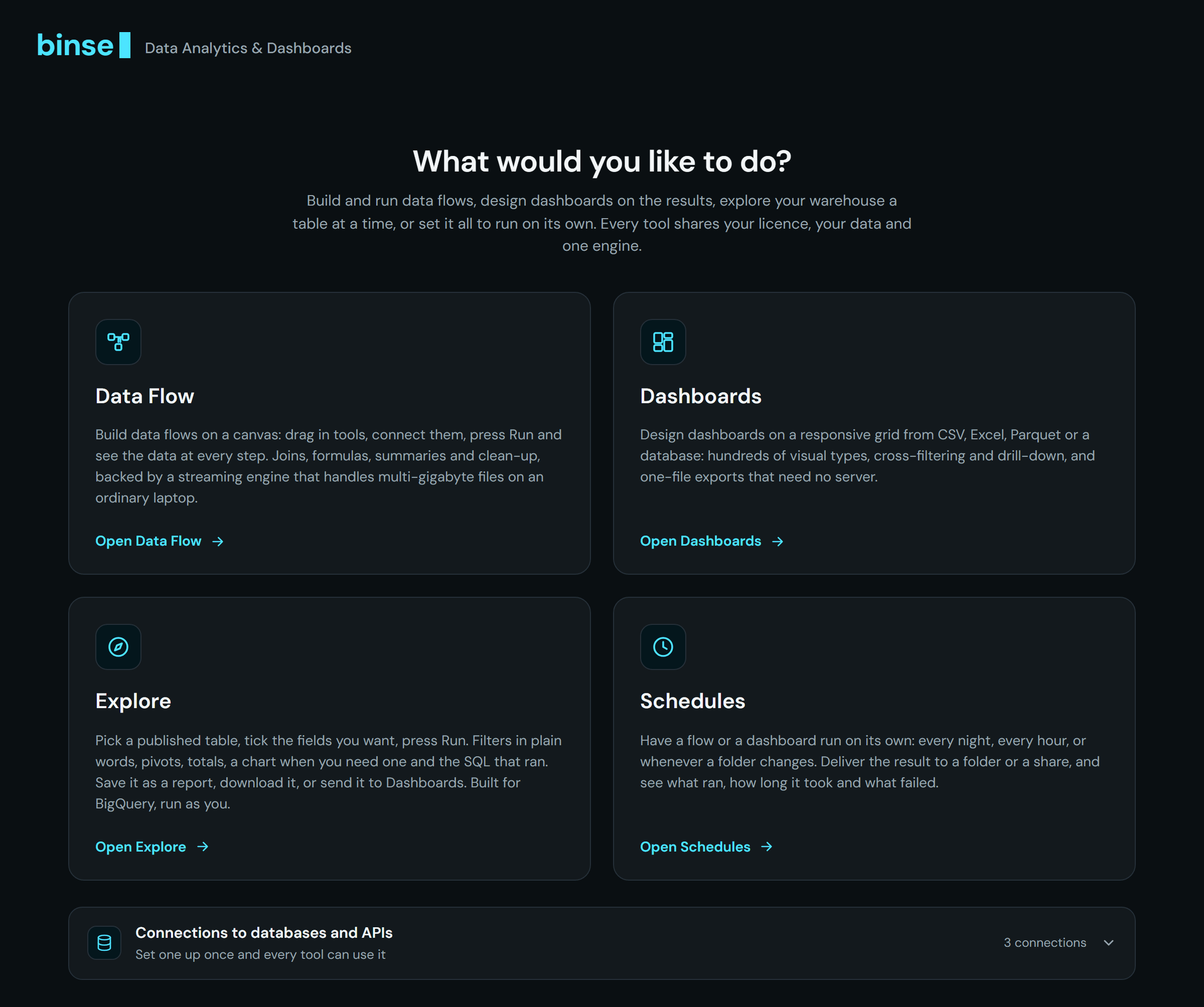The image size is (1204, 1007).
Task: Click the Data Flow description paragraph
Action: pos(329,466)
